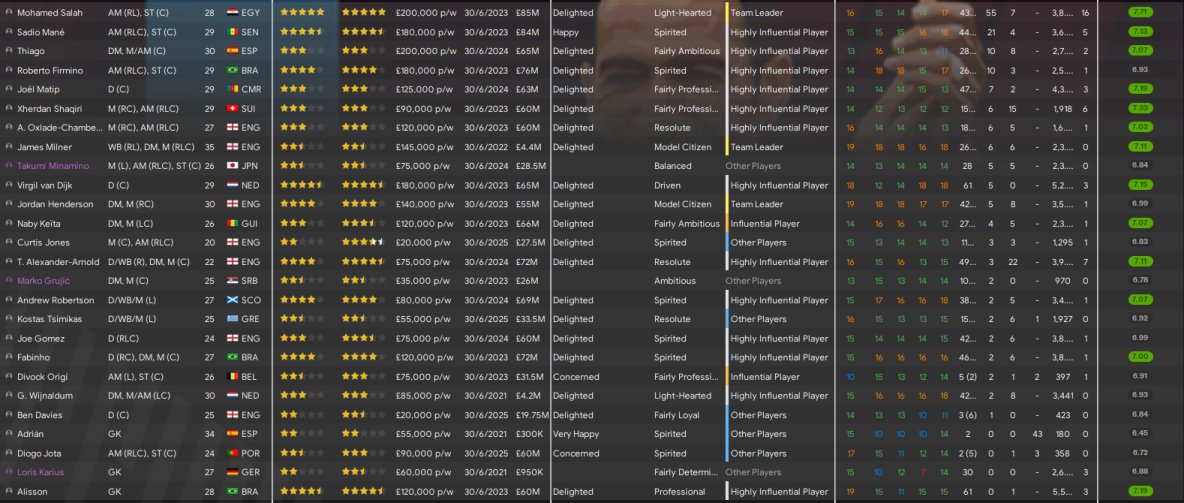The image size is (1184, 503).
Task: Open Diogo Jota's player profile
Action: [x=39, y=453]
